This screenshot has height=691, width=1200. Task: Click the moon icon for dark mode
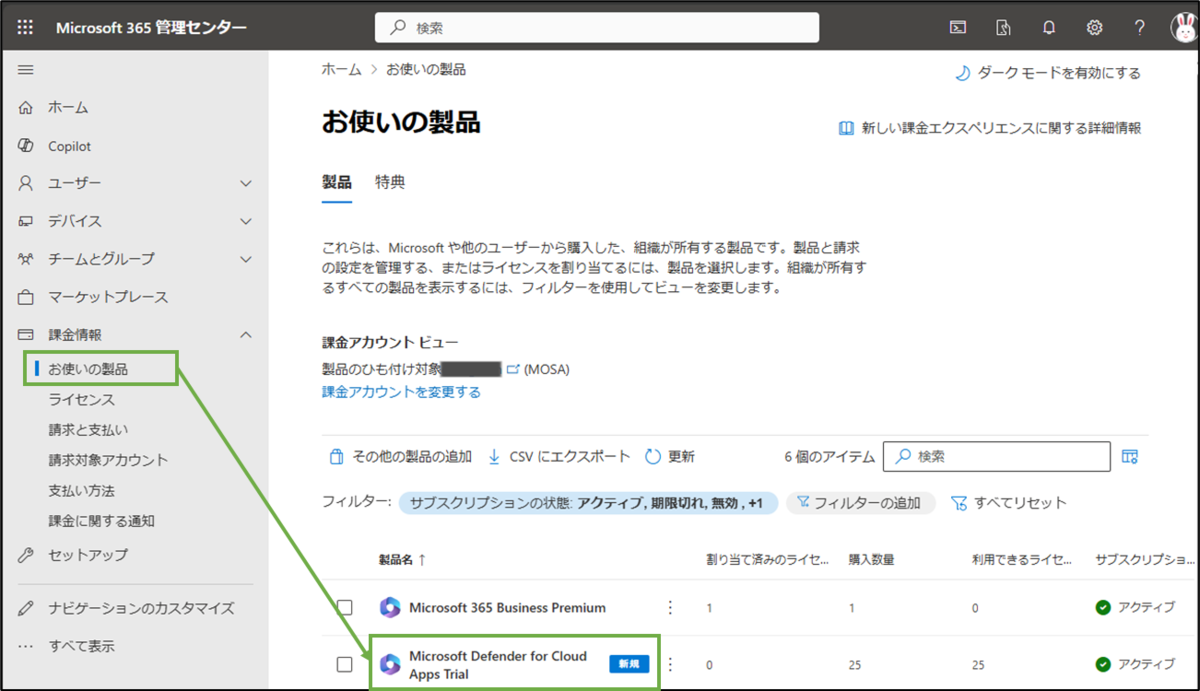(x=962, y=73)
